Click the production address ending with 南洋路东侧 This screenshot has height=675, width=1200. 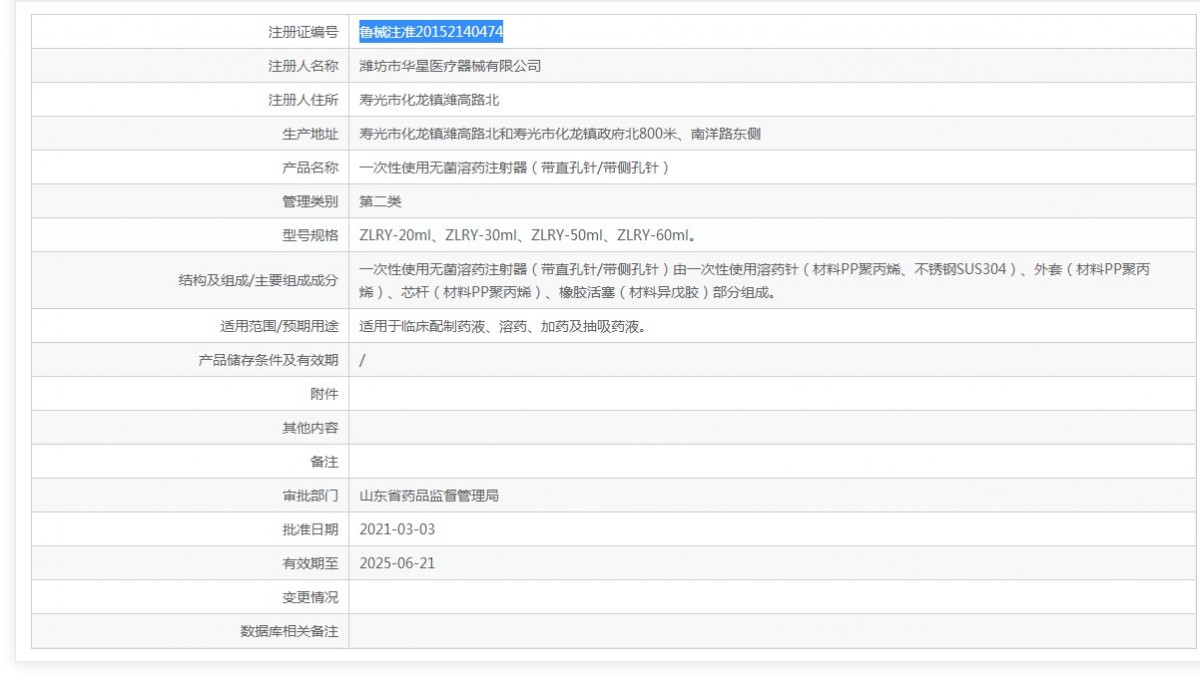560,134
